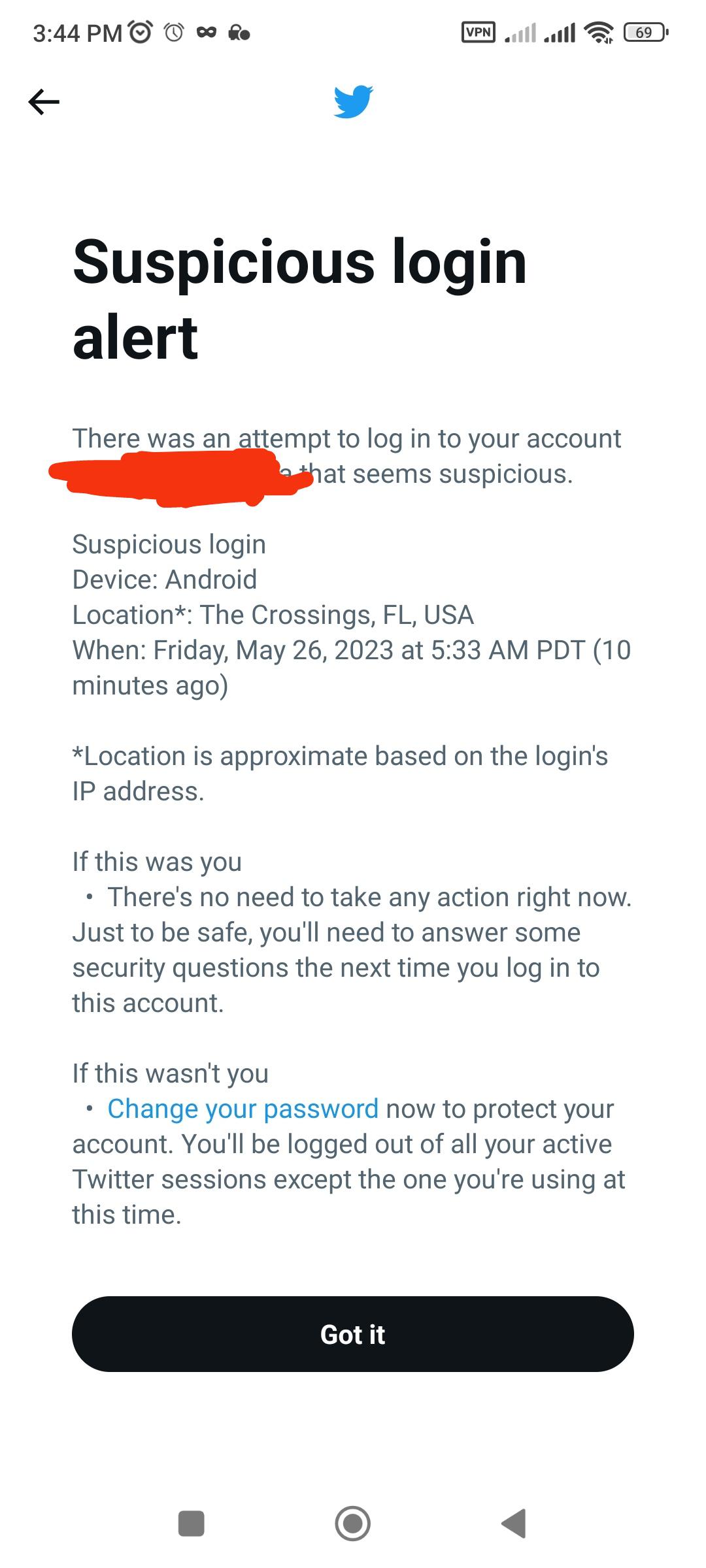Tap the When: Friday, May 26 line
The width and height of the screenshot is (706, 1568).
[351, 650]
